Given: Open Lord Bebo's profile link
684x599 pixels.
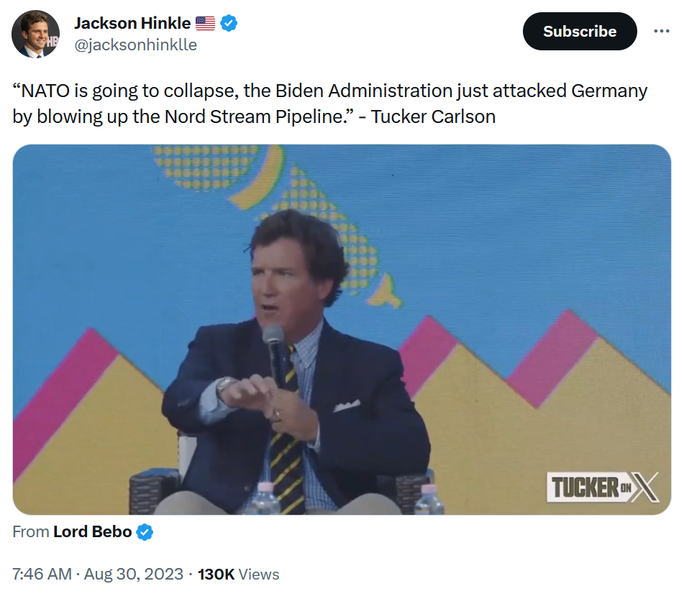Looking at the screenshot, I should coord(92,532).
